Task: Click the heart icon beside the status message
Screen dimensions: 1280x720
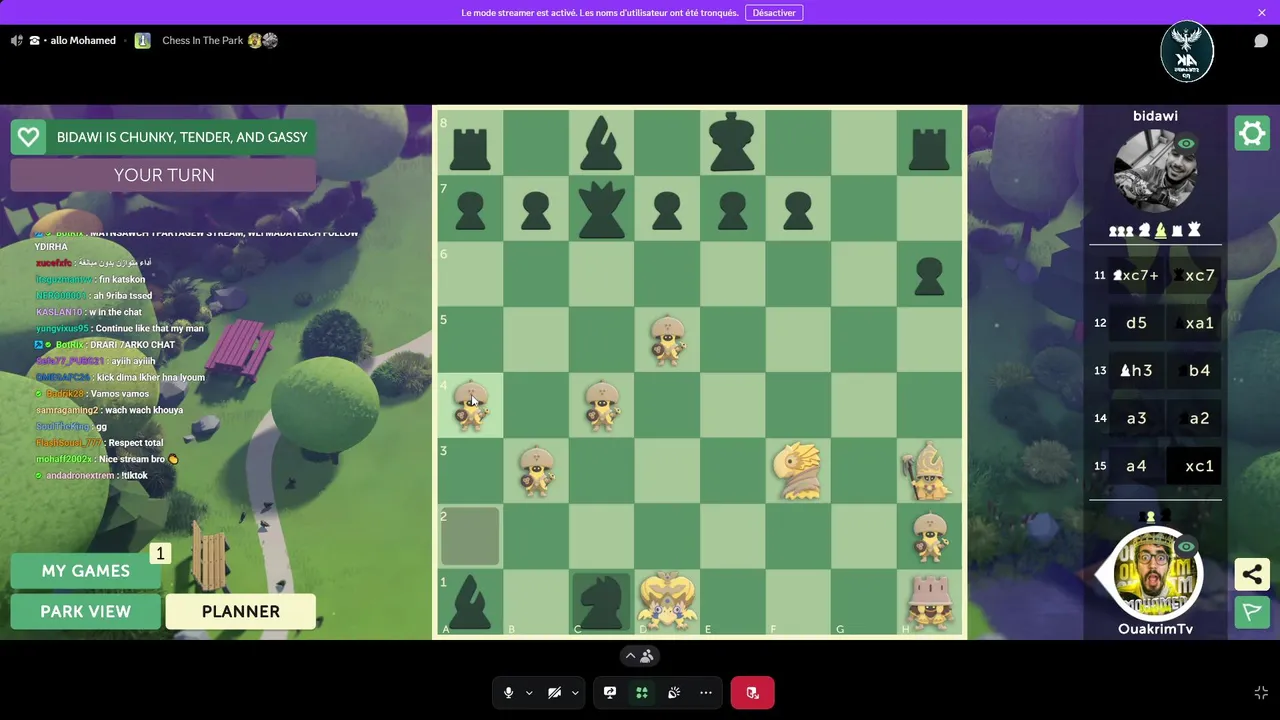Action: click(28, 137)
